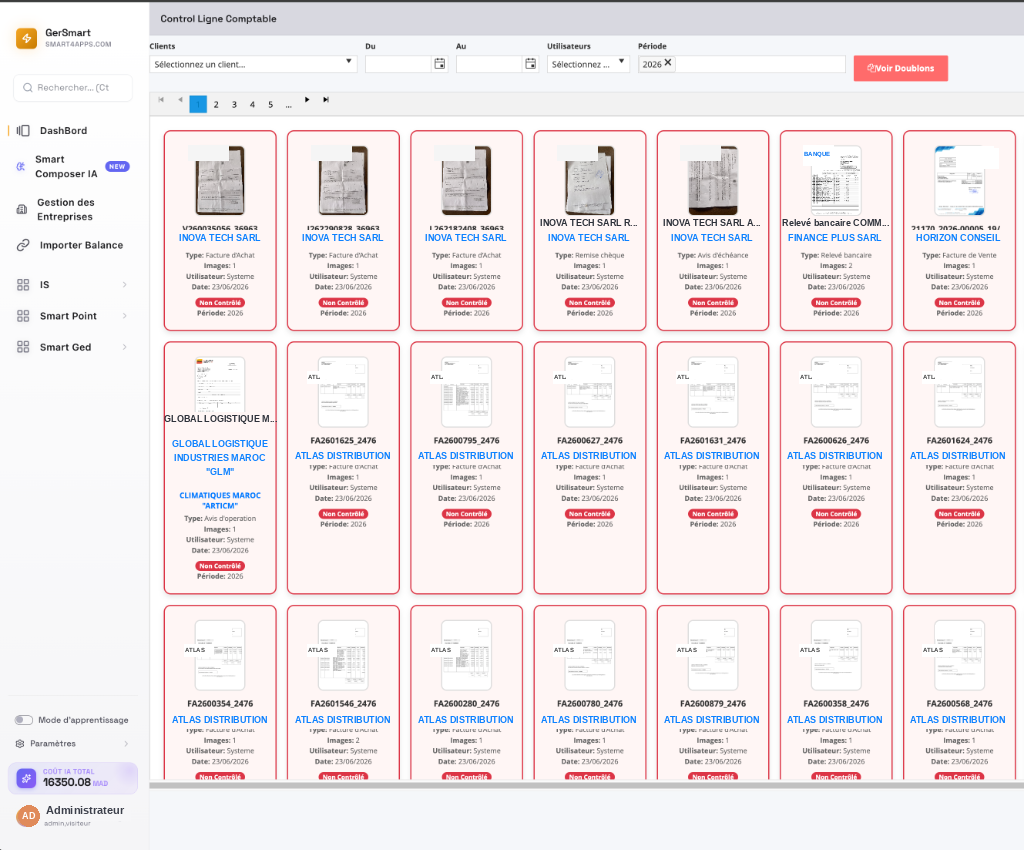Click ATLAS DISTRIBUTION link under FA2600354_2476
The width and height of the screenshot is (1024, 850).
click(x=219, y=719)
